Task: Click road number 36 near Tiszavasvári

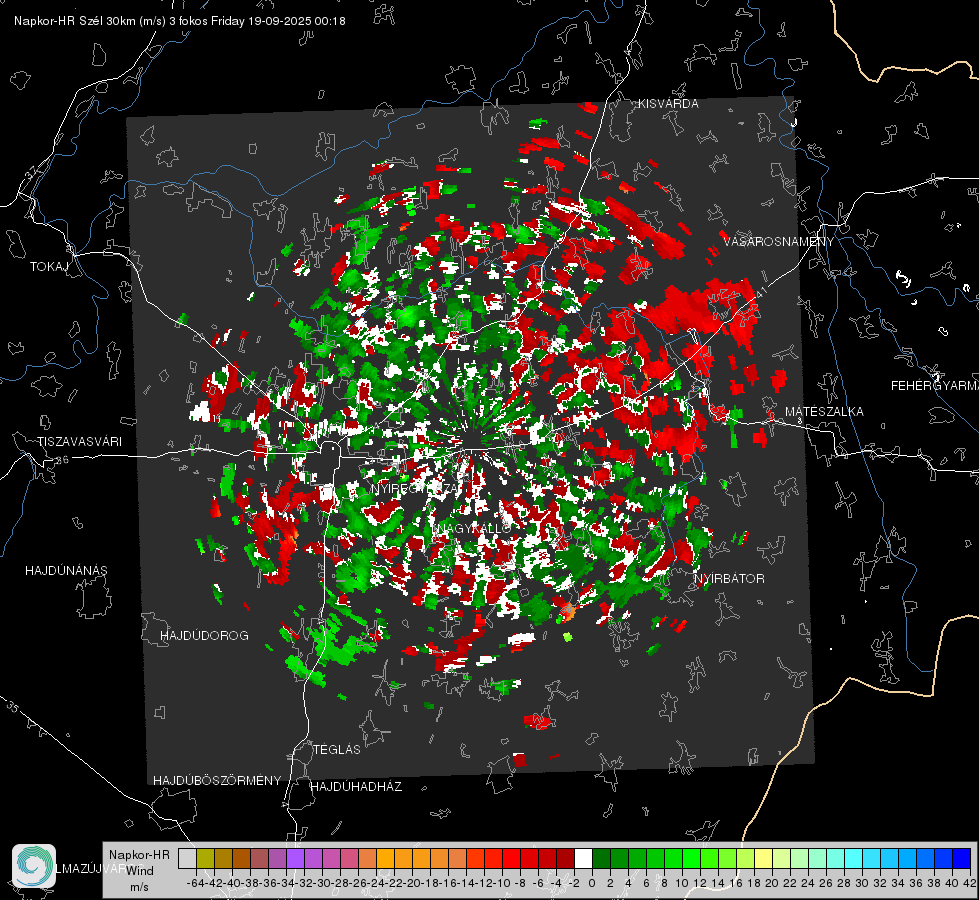Action: tap(62, 460)
